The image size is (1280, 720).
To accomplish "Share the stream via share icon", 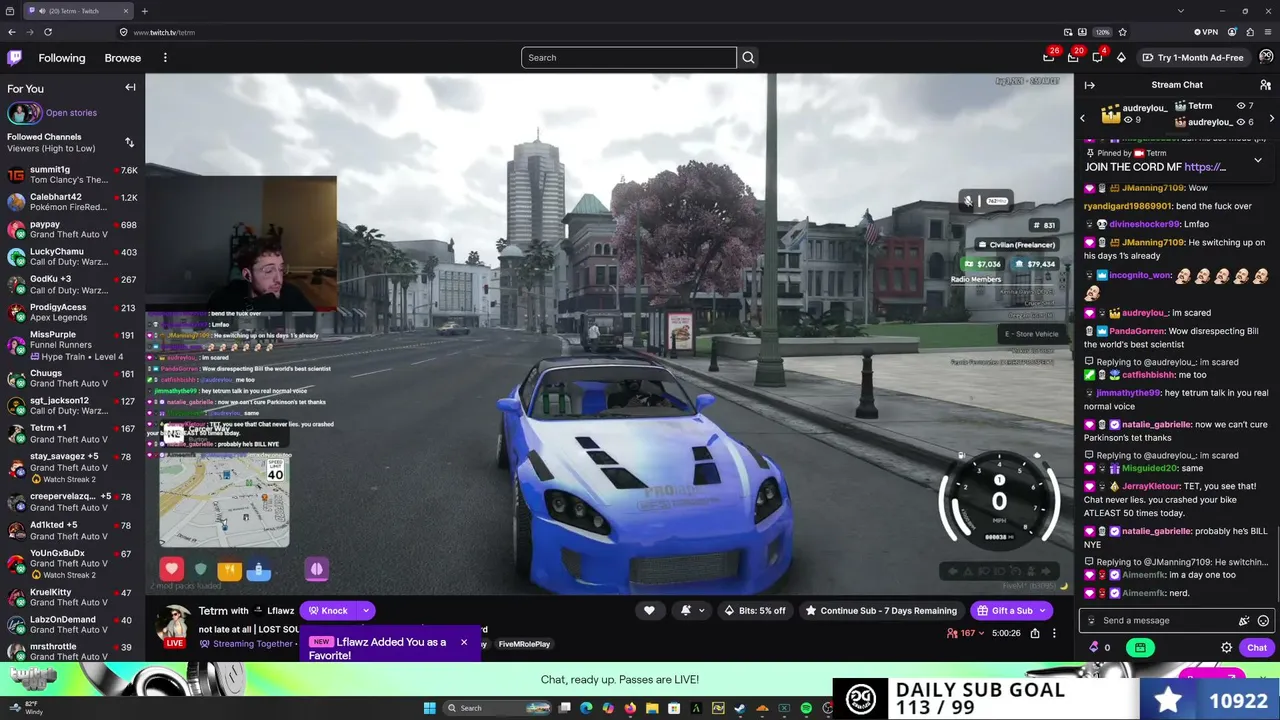I will [x=1035, y=633].
